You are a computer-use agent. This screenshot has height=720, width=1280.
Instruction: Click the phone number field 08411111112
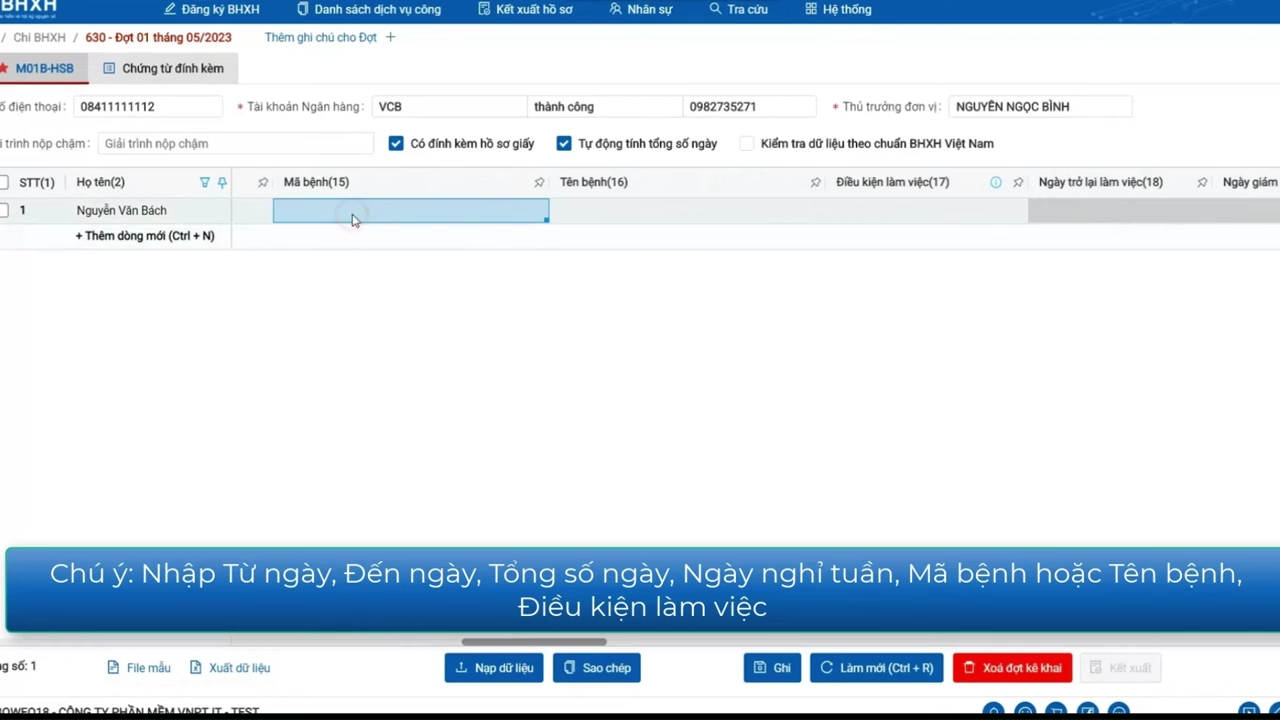pyautogui.click(x=148, y=106)
